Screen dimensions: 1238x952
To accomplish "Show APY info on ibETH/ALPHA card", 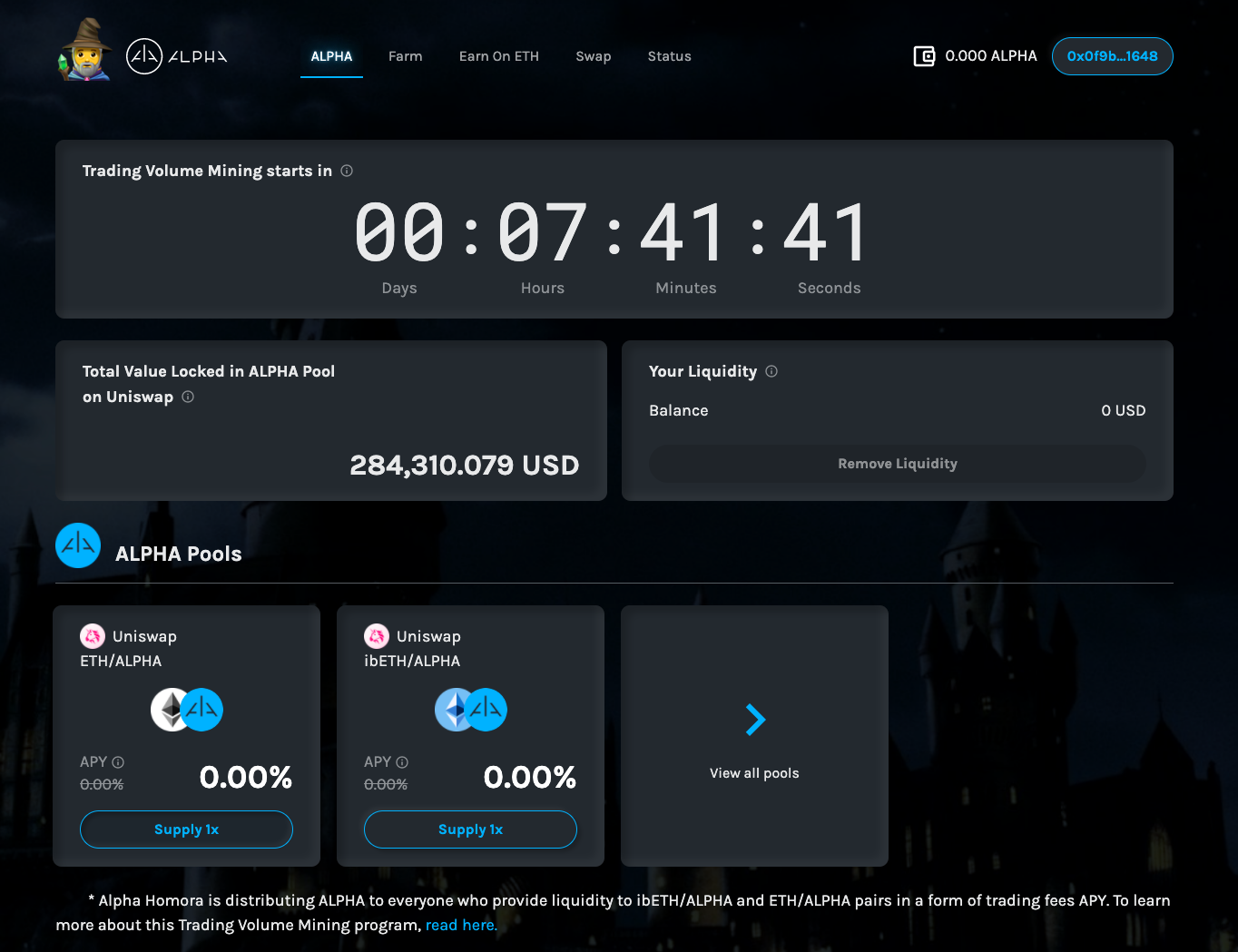I will pos(402,762).
